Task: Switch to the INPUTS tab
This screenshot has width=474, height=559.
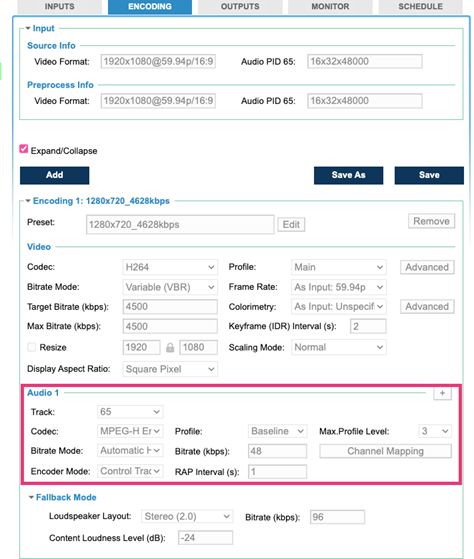Action: tap(60, 6)
